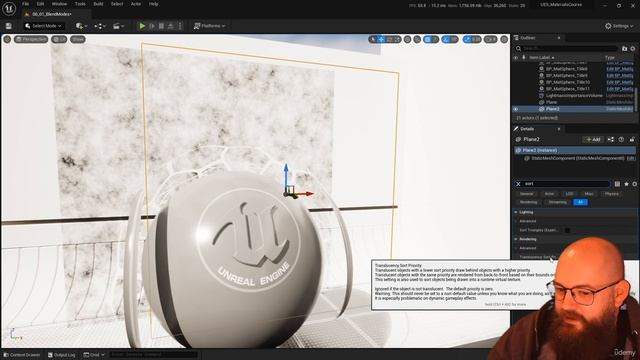Screen dimensions: 640x360
Task: Open the Details property matrix grid icon
Action: (617, 184)
